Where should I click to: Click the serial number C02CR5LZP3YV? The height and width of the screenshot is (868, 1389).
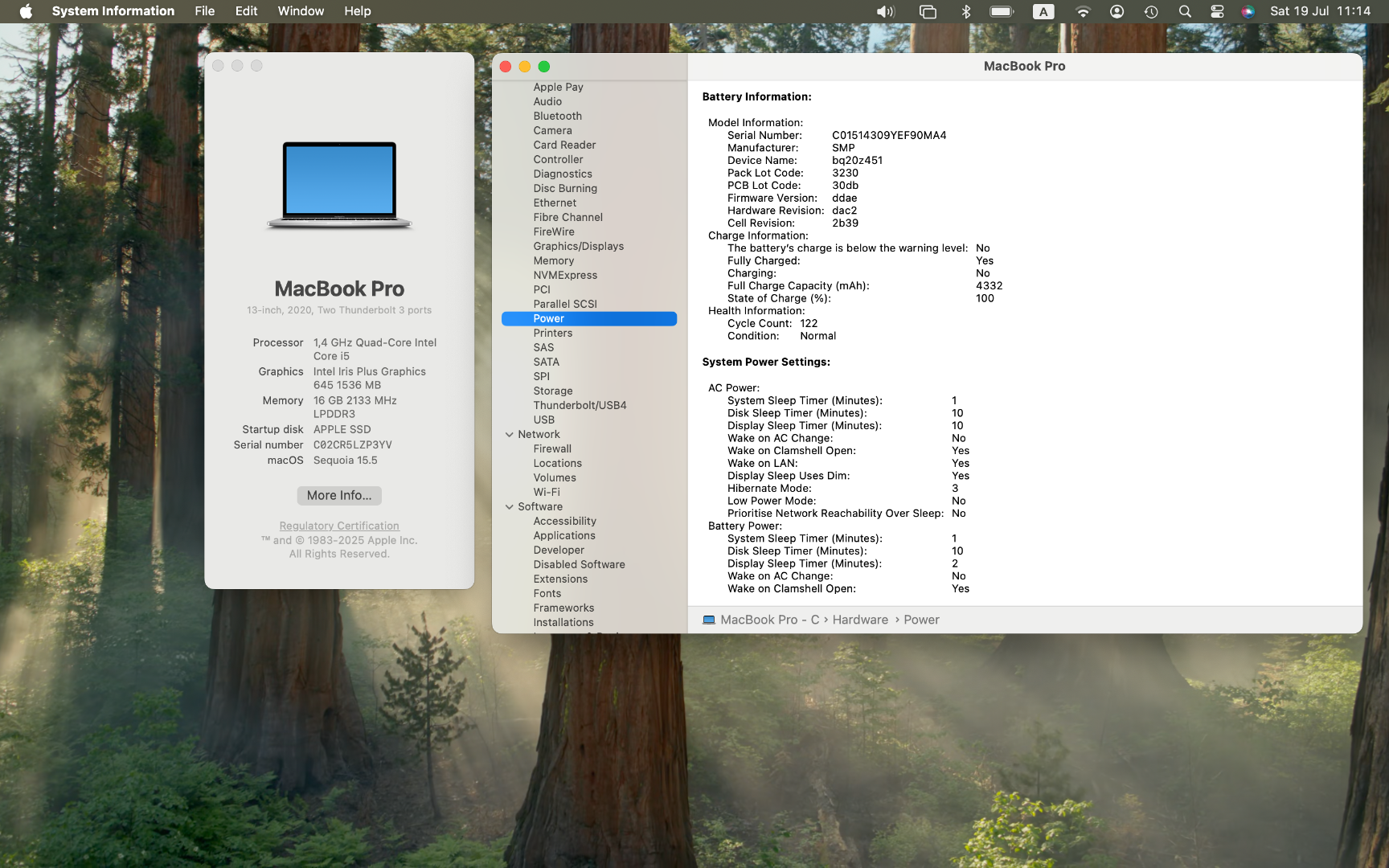click(x=352, y=444)
